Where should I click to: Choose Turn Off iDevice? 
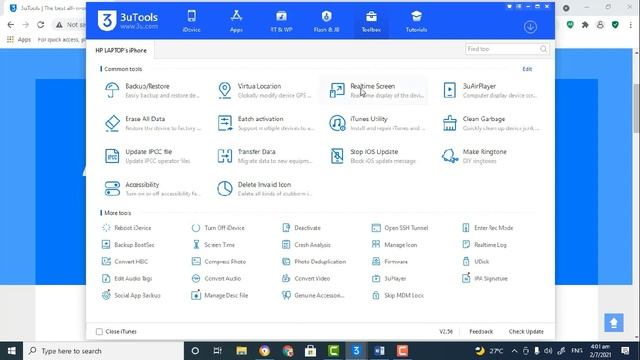(x=218, y=228)
